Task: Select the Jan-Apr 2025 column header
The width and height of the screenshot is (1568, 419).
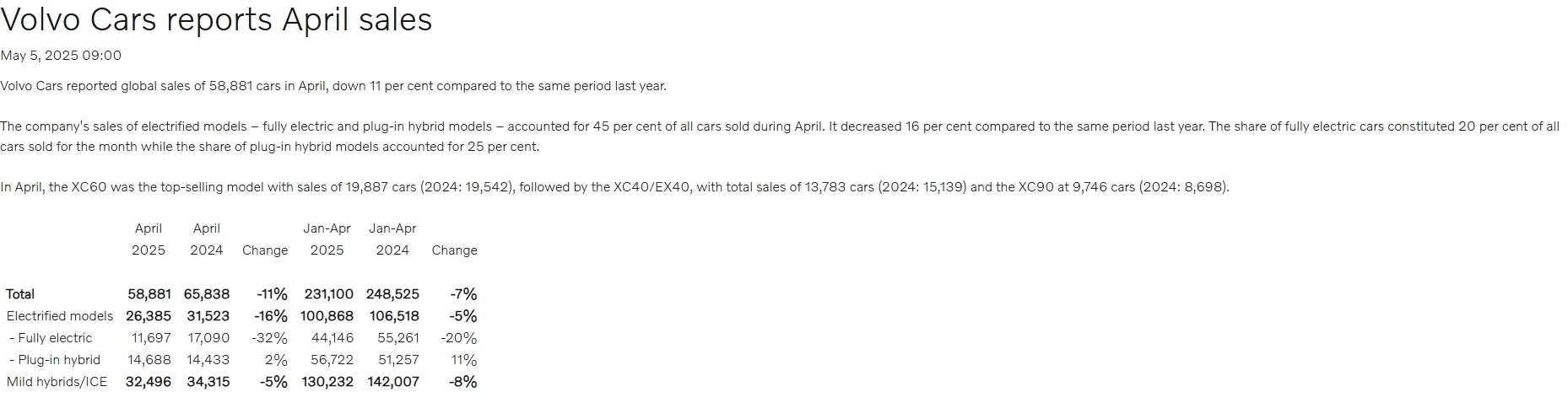Action: [327, 239]
